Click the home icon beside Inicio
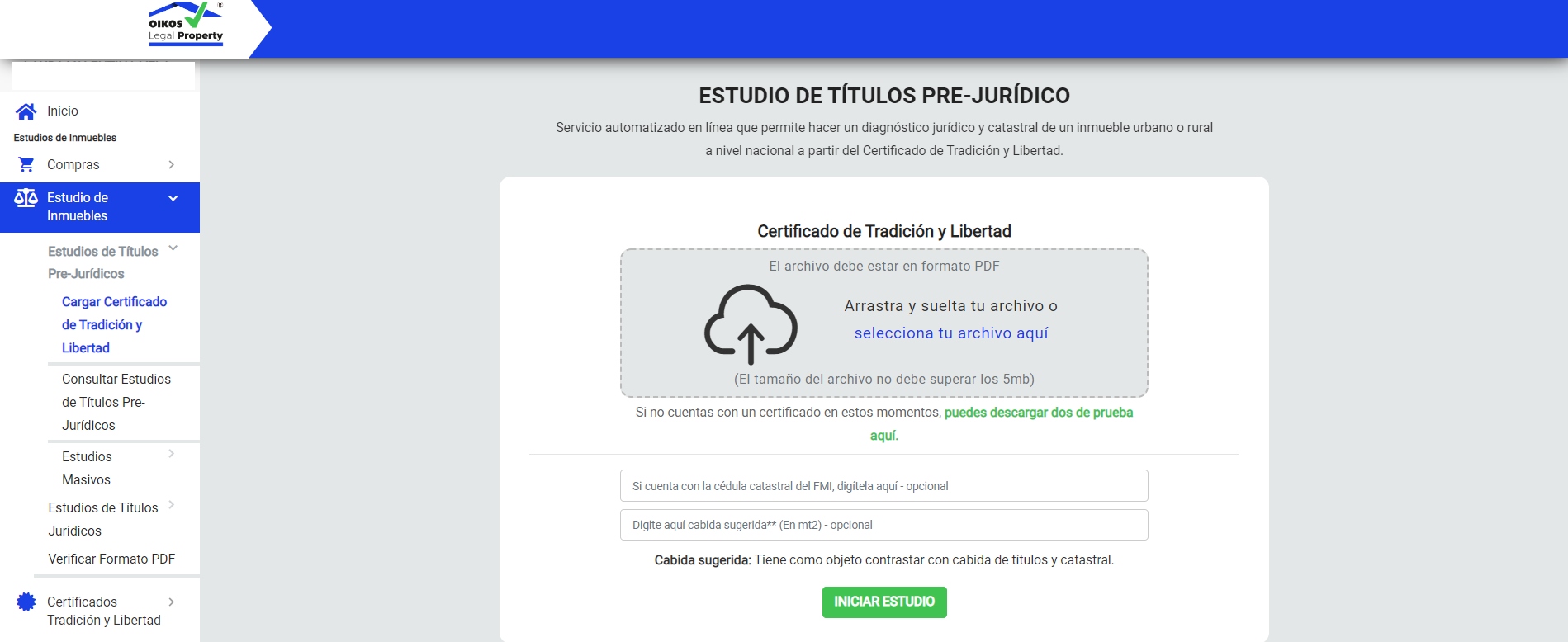Viewport: 1568px width, 642px height. [x=26, y=111]
